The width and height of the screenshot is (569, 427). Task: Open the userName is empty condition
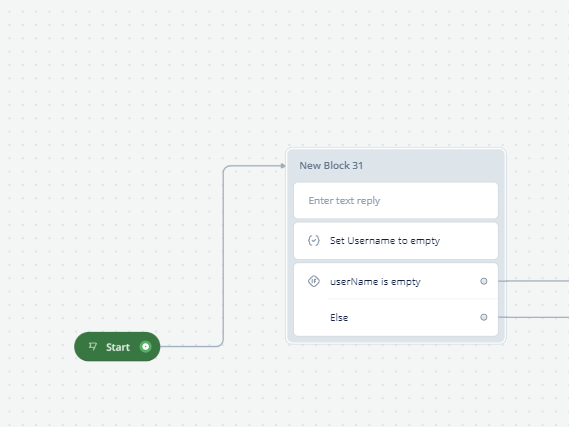tap(375, 282)
